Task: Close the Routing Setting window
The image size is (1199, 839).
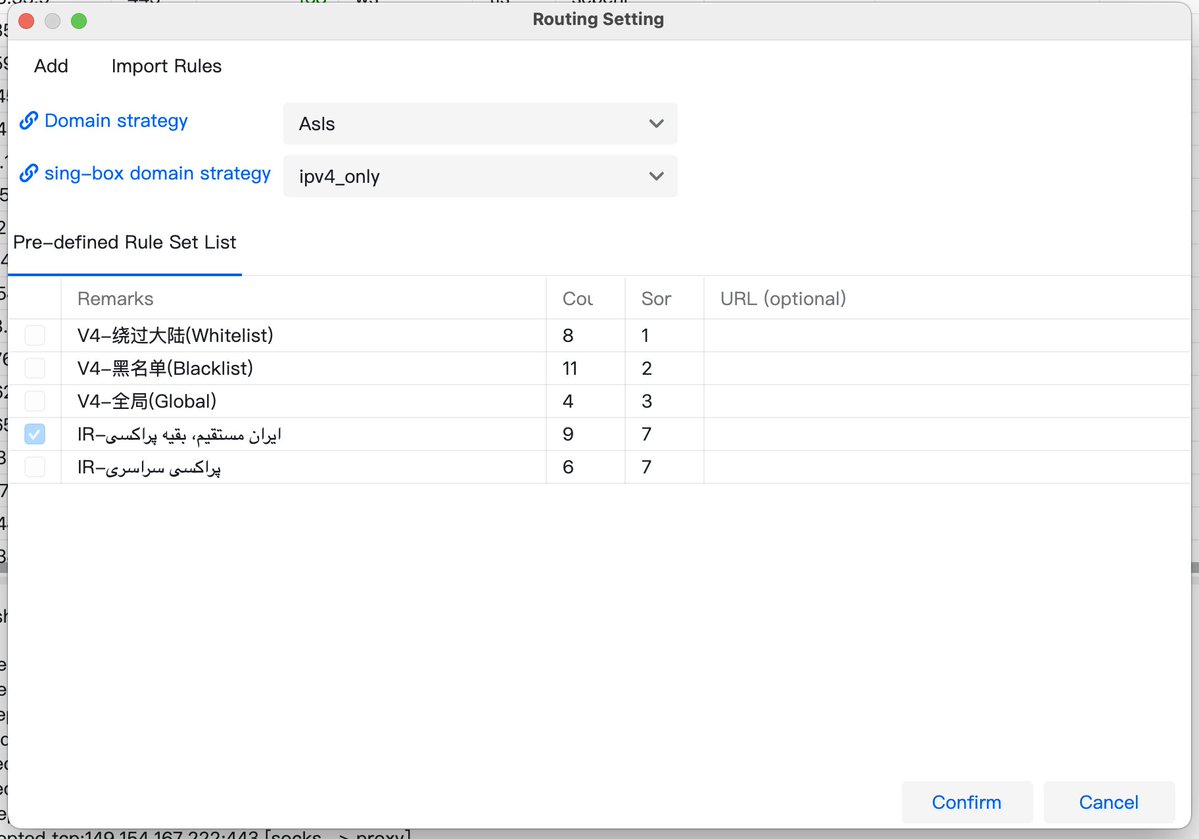Action: tap(26, 21)
